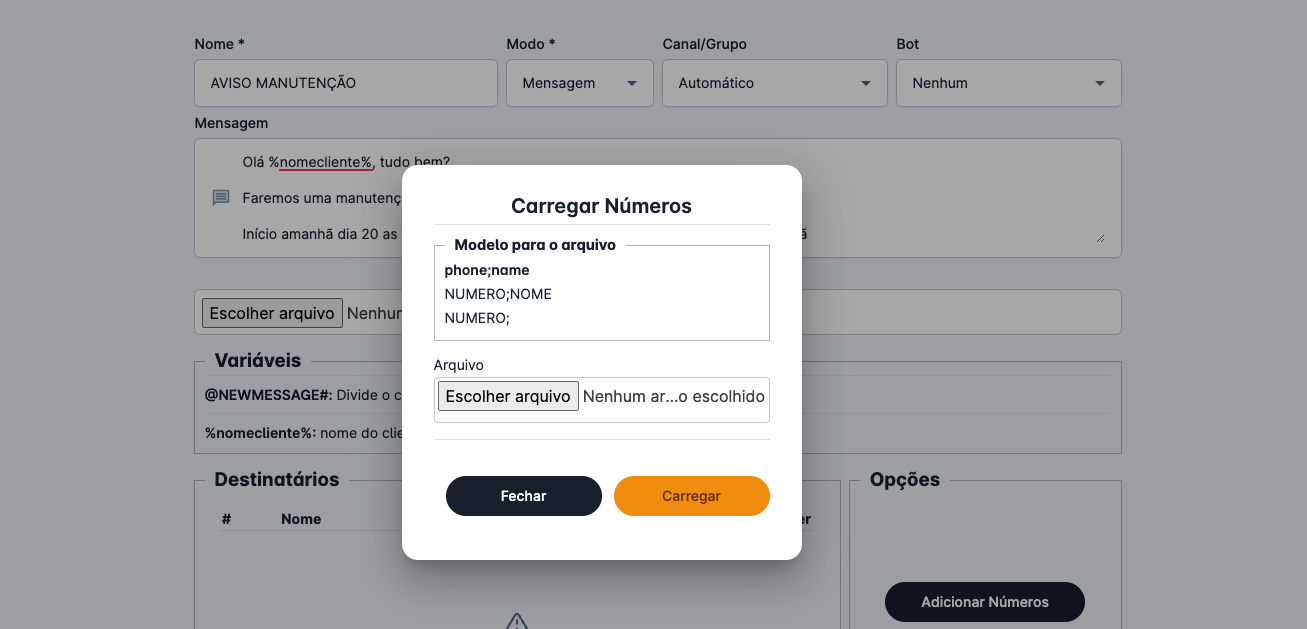Click the chat bubble icon beside the message
The image size is (1307, 629).
point(219,197)
